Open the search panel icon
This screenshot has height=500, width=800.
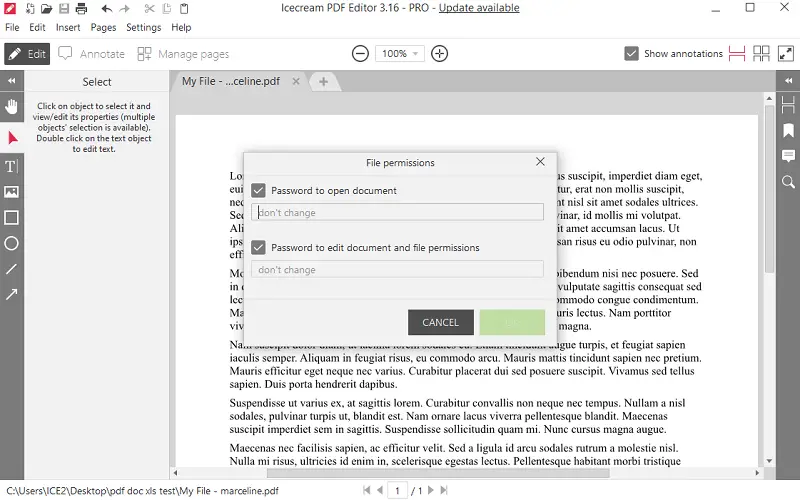(x=788, y=182)
